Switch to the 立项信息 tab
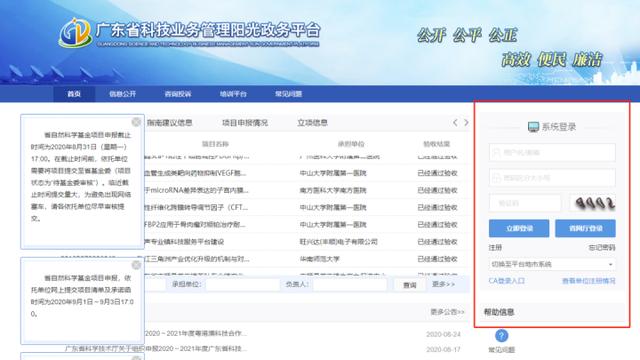Screen dimensions: 640x360 tap(312, 122)
